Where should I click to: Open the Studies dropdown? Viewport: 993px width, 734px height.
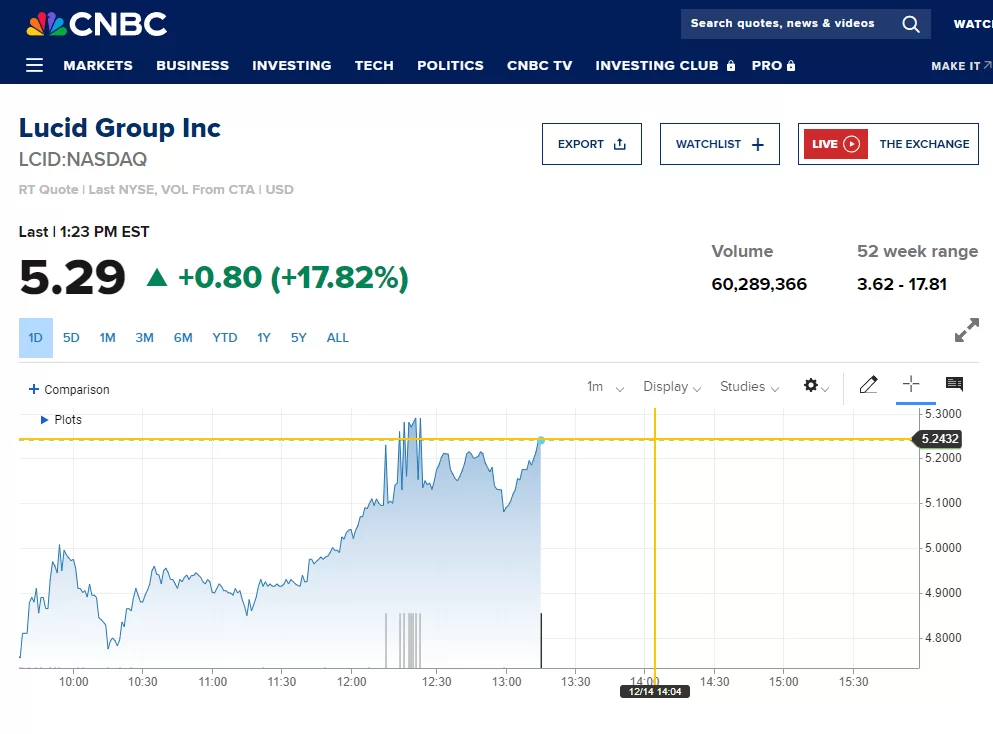pyautogui.click(x=749, y=386)
